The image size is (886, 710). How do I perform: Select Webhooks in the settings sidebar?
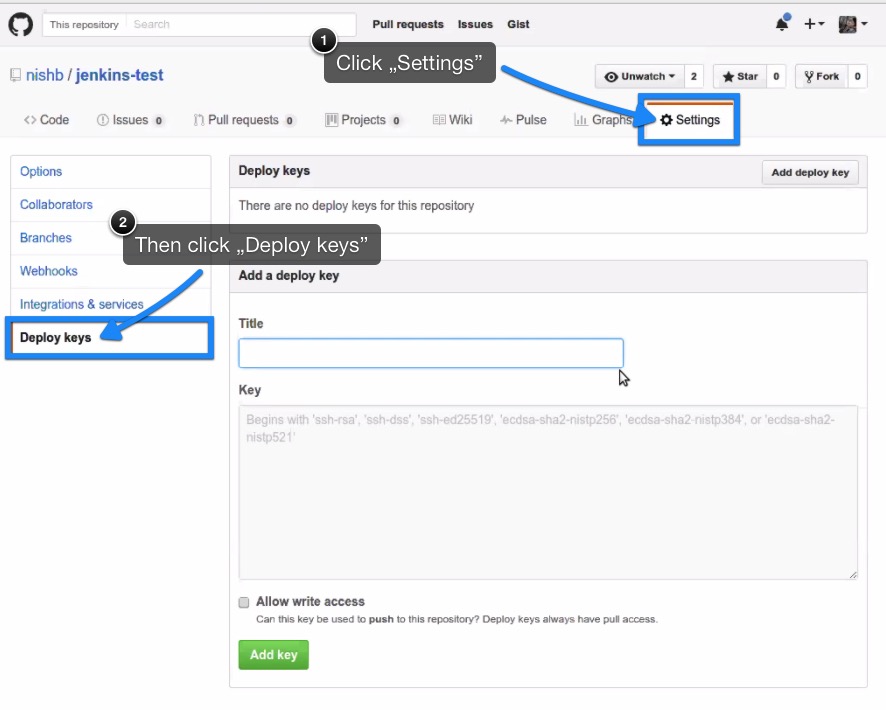pos(111,271)
